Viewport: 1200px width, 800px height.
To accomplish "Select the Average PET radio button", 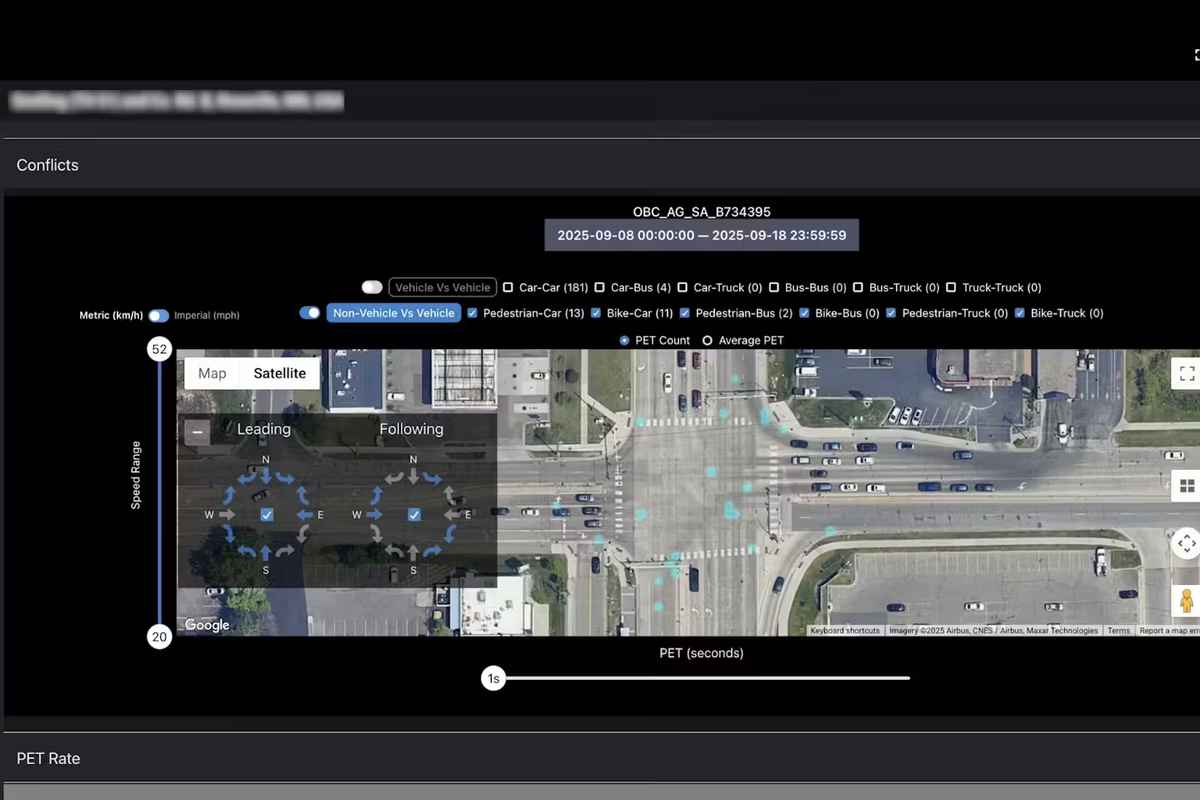I will pos(707,341).
